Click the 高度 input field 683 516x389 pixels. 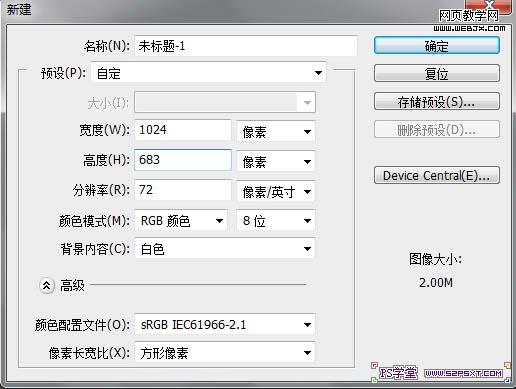pyautogui.click(x=183, y=160)
